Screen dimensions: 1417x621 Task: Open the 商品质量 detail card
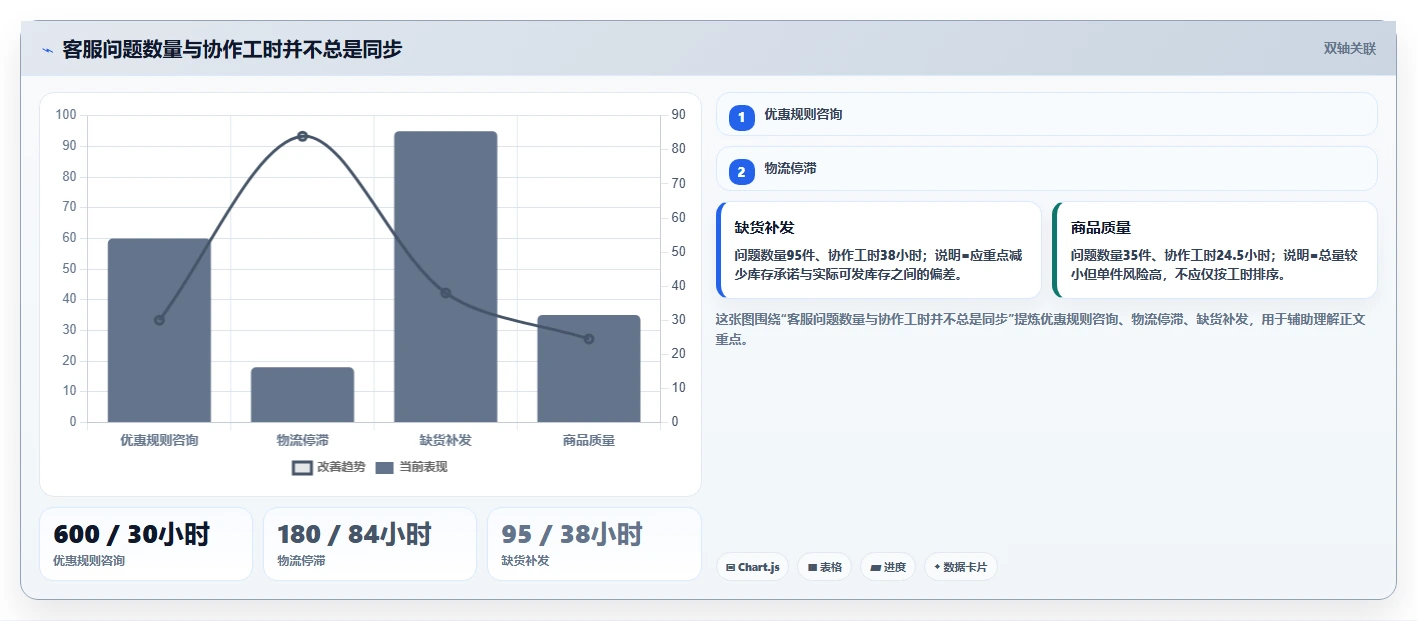click(1215, 250)
